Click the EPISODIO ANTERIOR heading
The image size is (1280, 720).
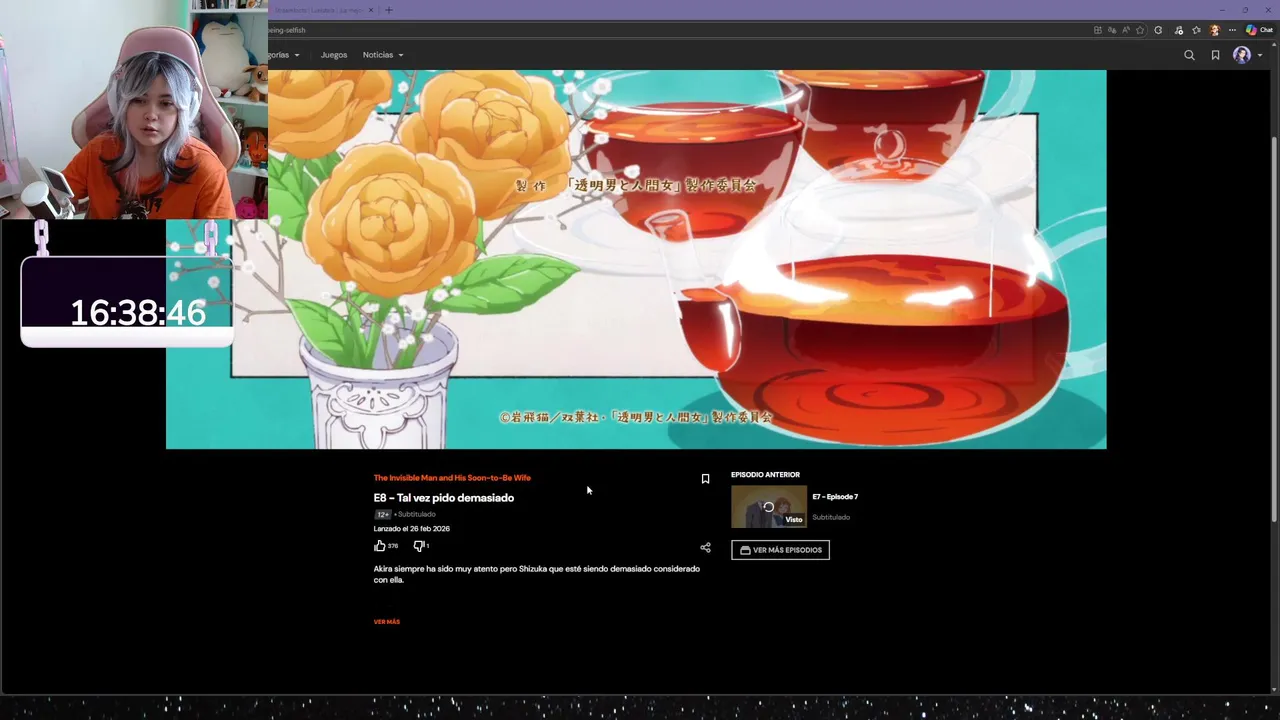[x=765, y=475]
